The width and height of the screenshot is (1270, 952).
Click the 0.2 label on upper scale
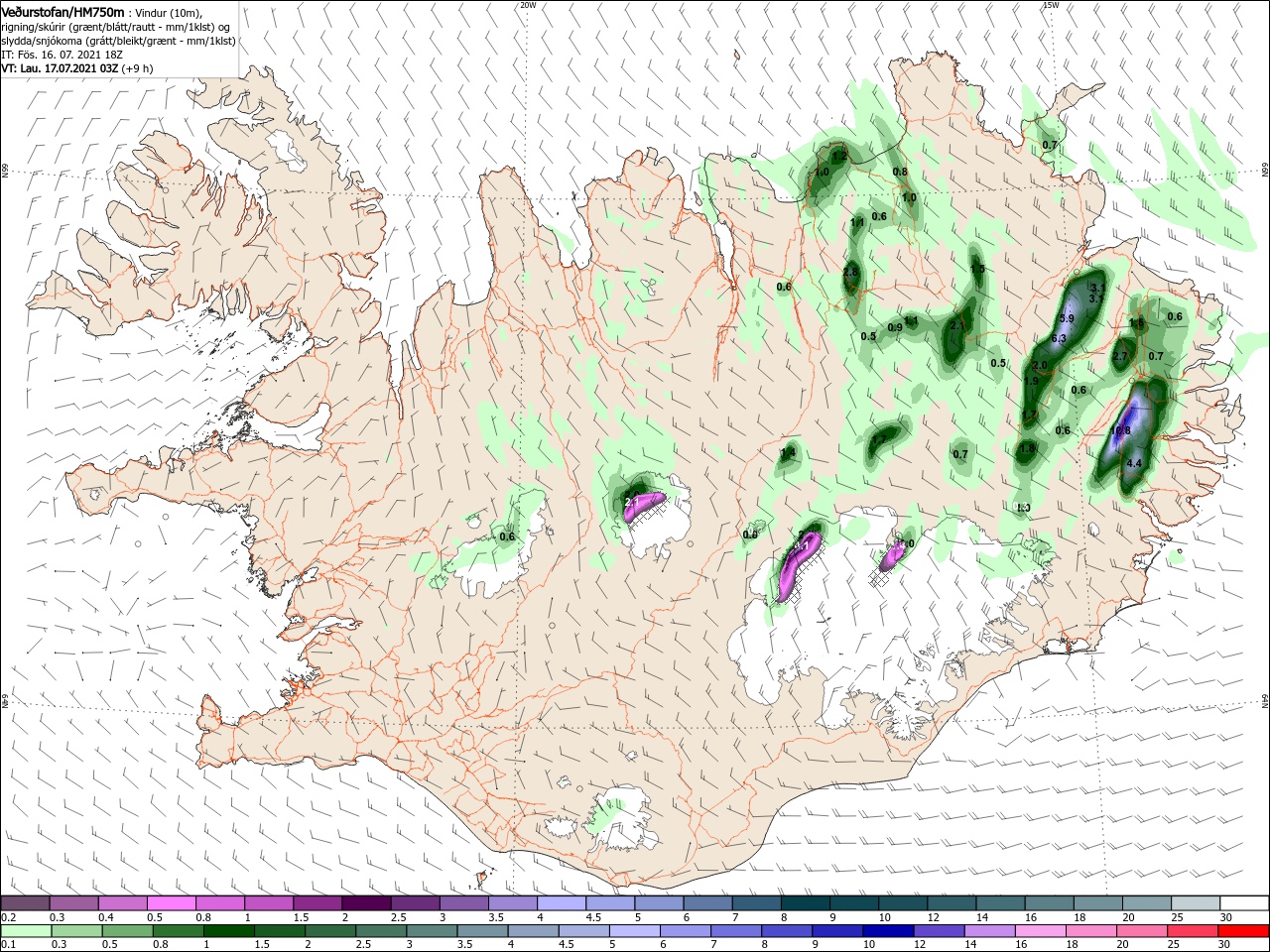coord(8,917)
